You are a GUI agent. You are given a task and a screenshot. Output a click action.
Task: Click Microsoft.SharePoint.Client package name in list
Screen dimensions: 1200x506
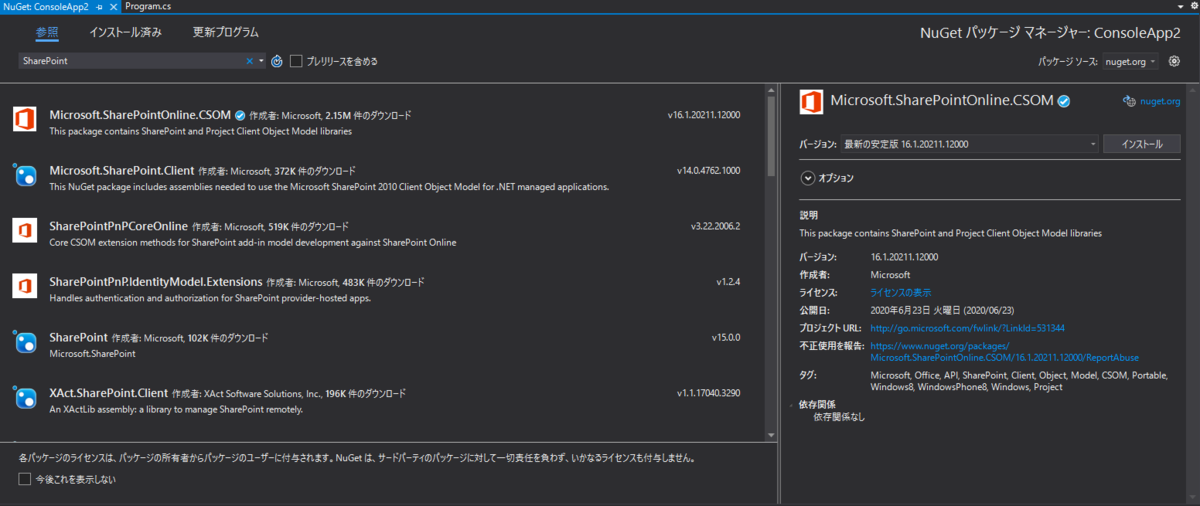tap(120, 171)
